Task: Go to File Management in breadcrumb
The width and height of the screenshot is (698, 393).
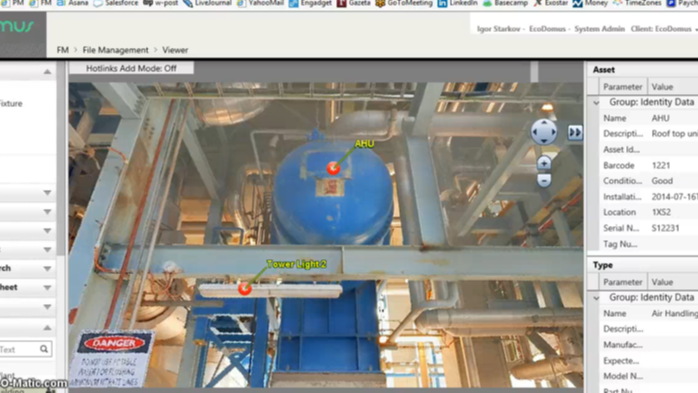Action: point(115,50)
